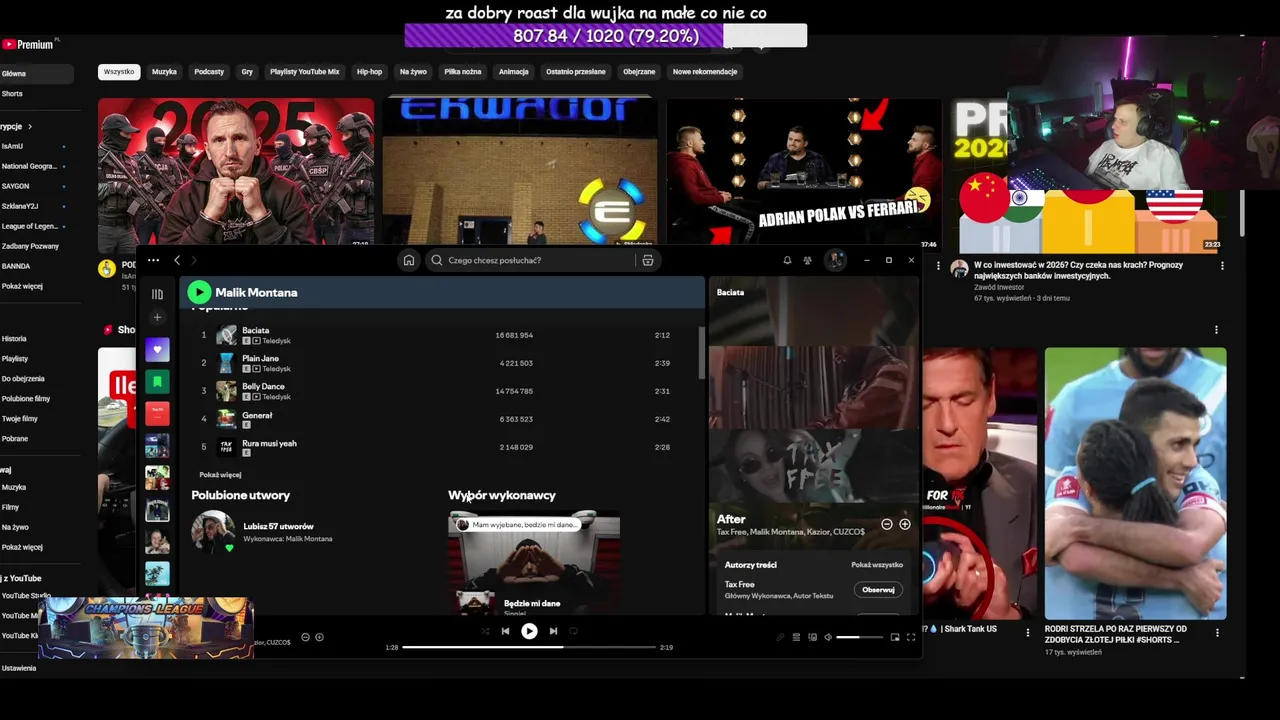Select the Nowe rekomendacje chip

(705, 72)
